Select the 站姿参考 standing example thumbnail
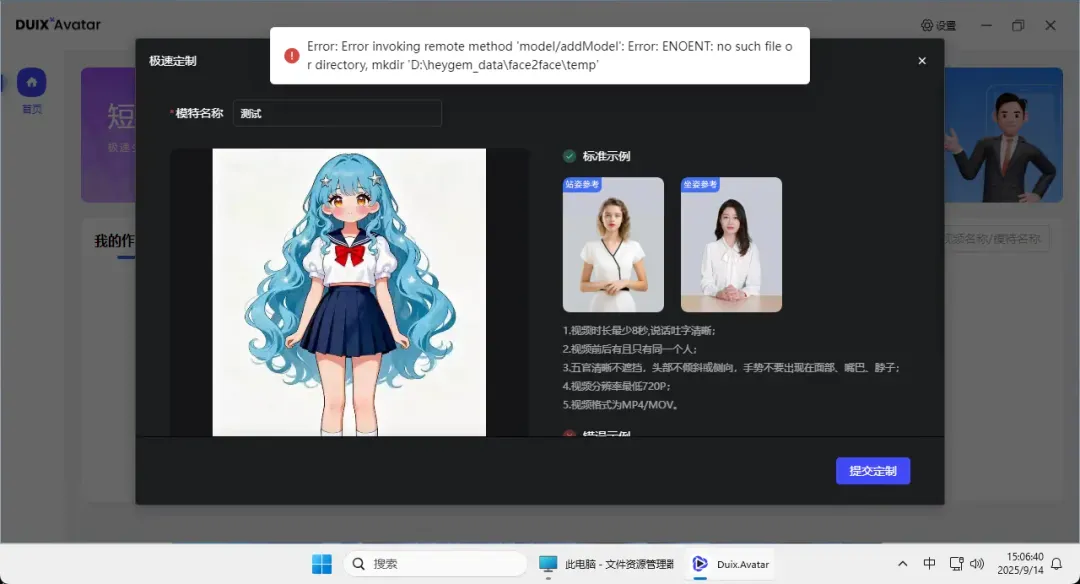 (613, 245)
